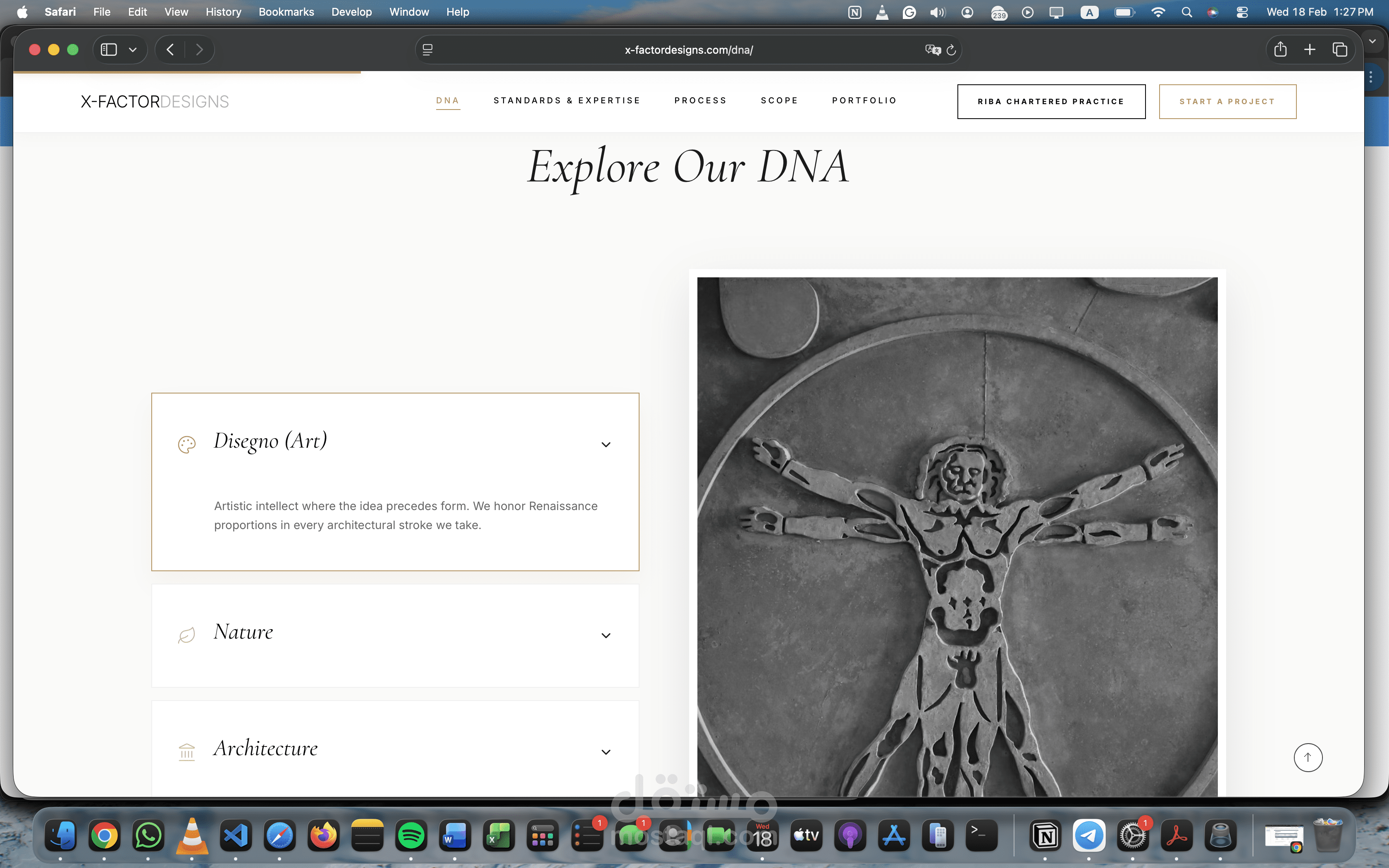Viewport: 1389px width, 868px height.
Task: Click the Safari sidebar toggle icon
Action: pyautogui.click(x=109, y=50)
